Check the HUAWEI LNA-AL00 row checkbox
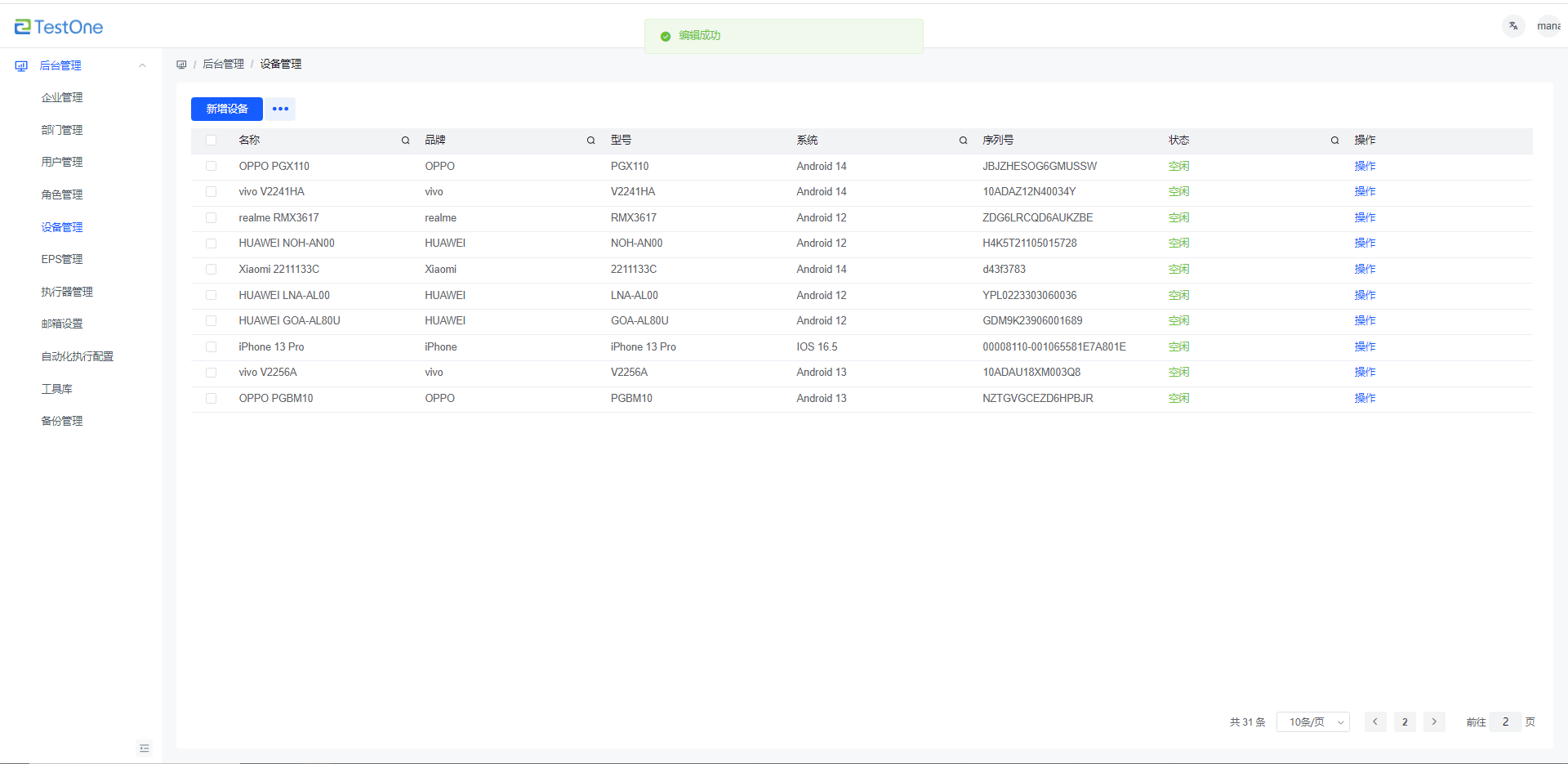 (211, 295)
